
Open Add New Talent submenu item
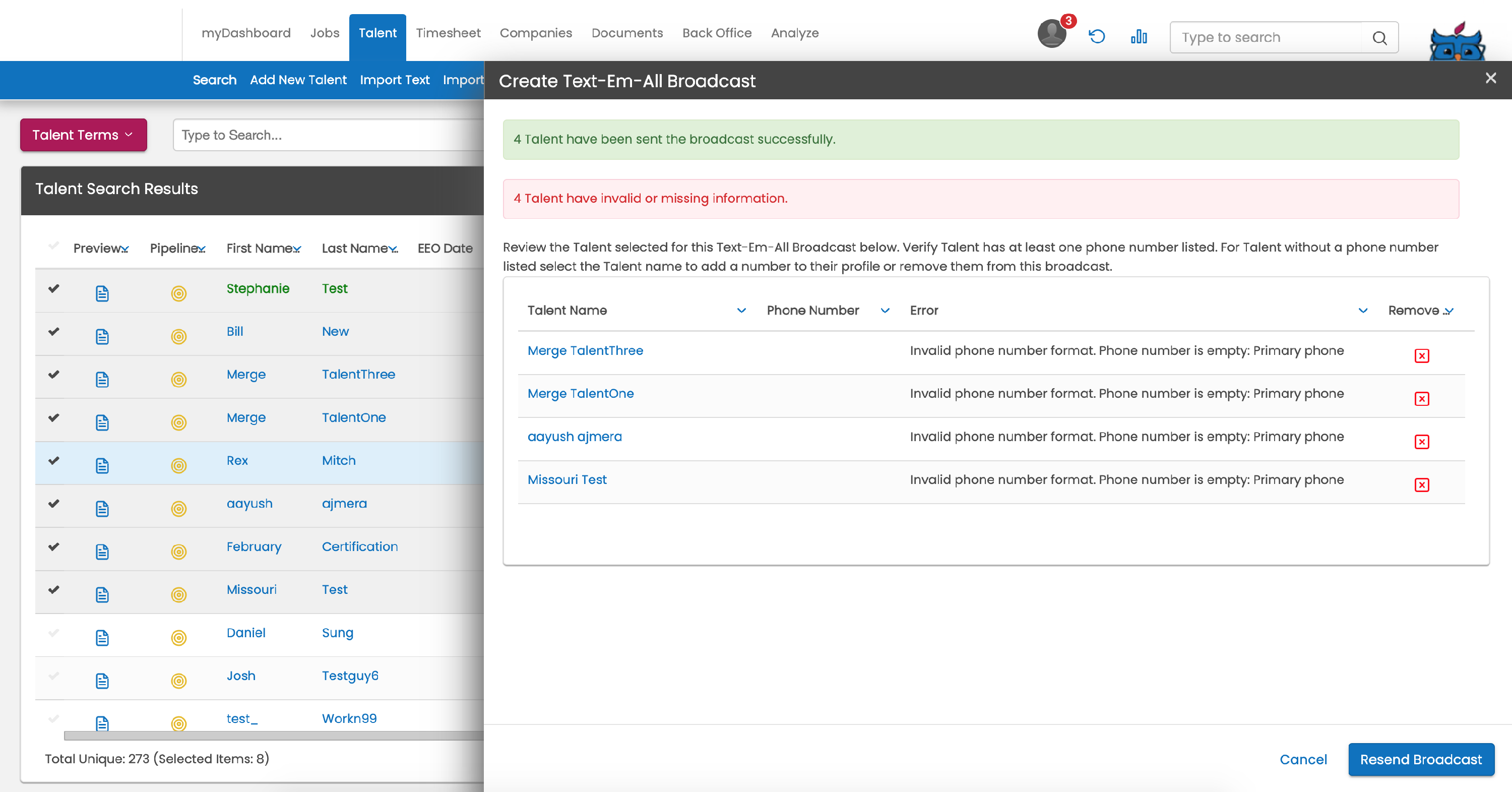(x=297, y=80)
